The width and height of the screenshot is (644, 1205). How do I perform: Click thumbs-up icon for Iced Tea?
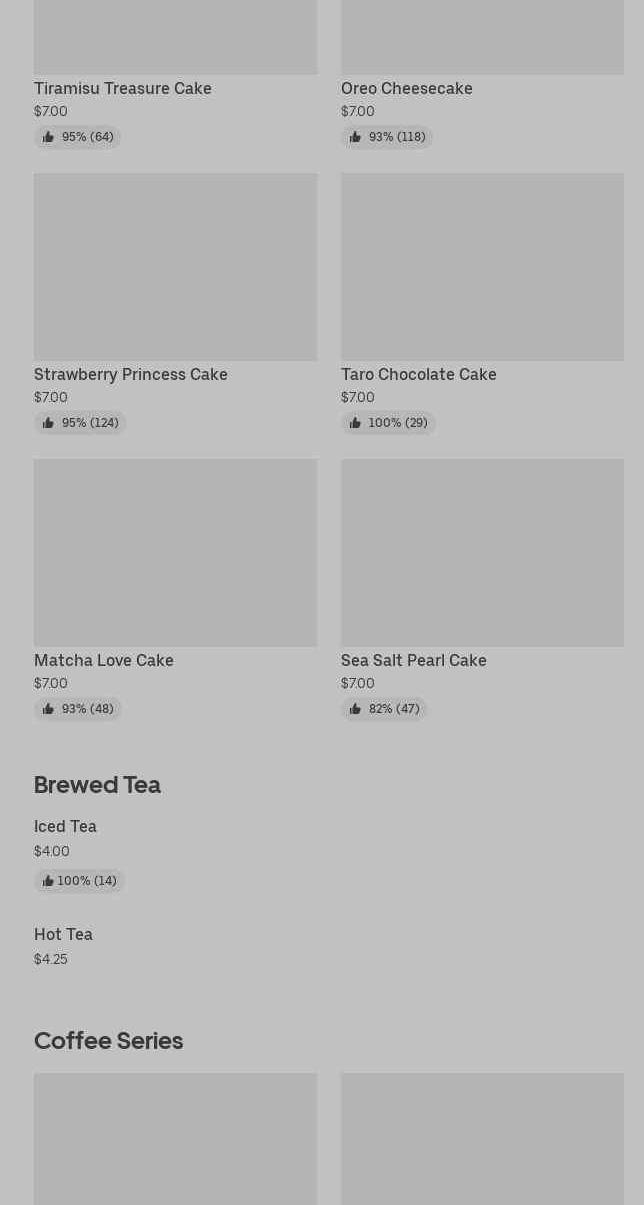coord(48,881)
